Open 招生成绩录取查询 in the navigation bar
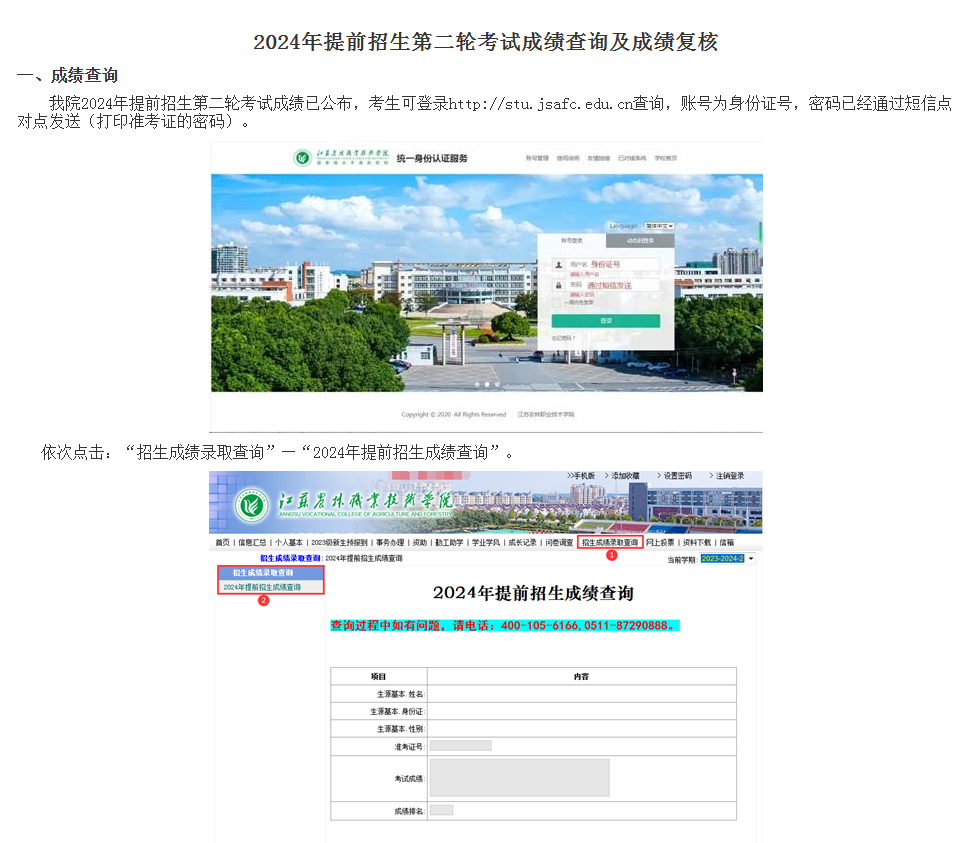Screen dimensions: 978x843 pos(610,542)
